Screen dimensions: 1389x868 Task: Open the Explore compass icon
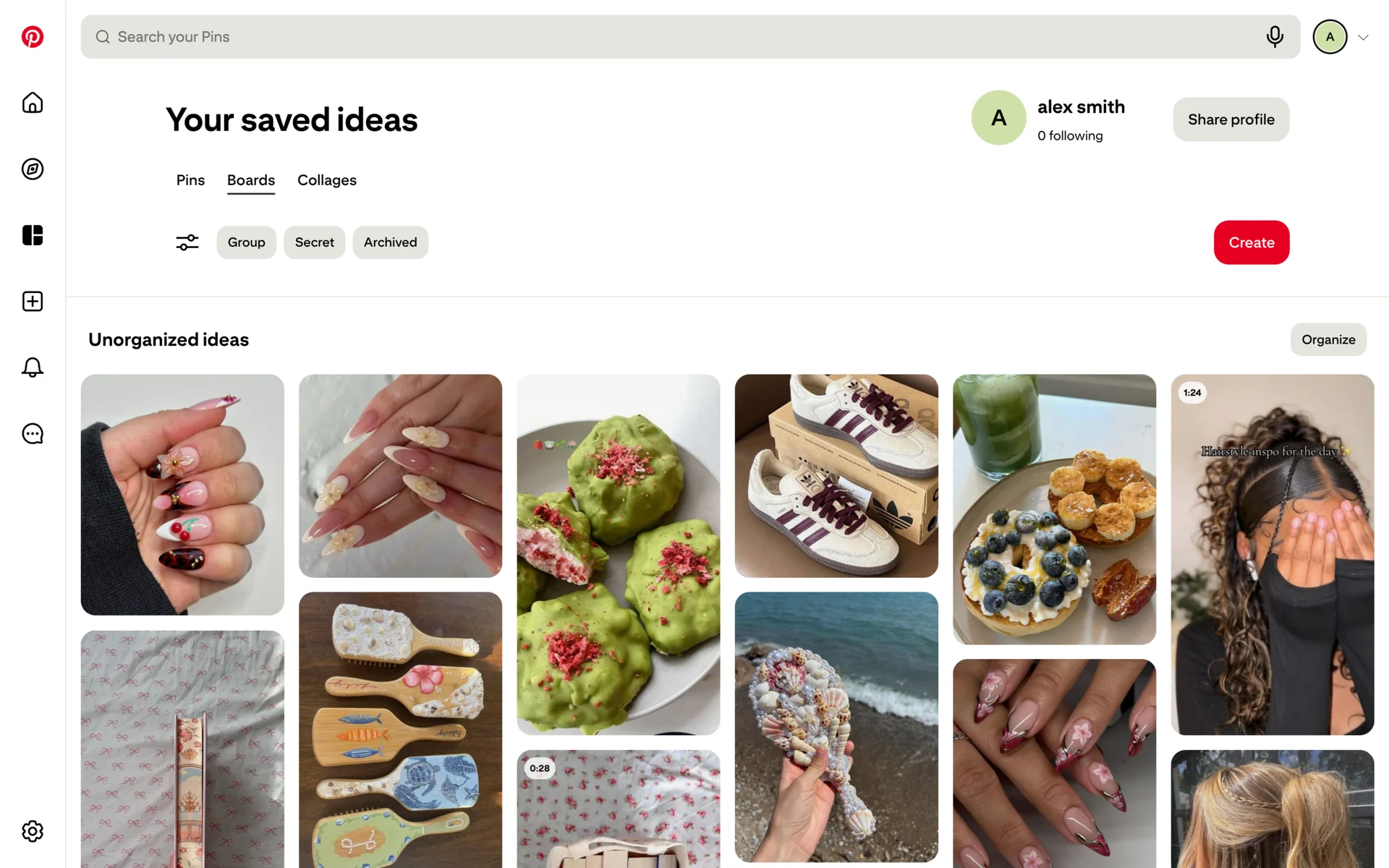point(33,169)
